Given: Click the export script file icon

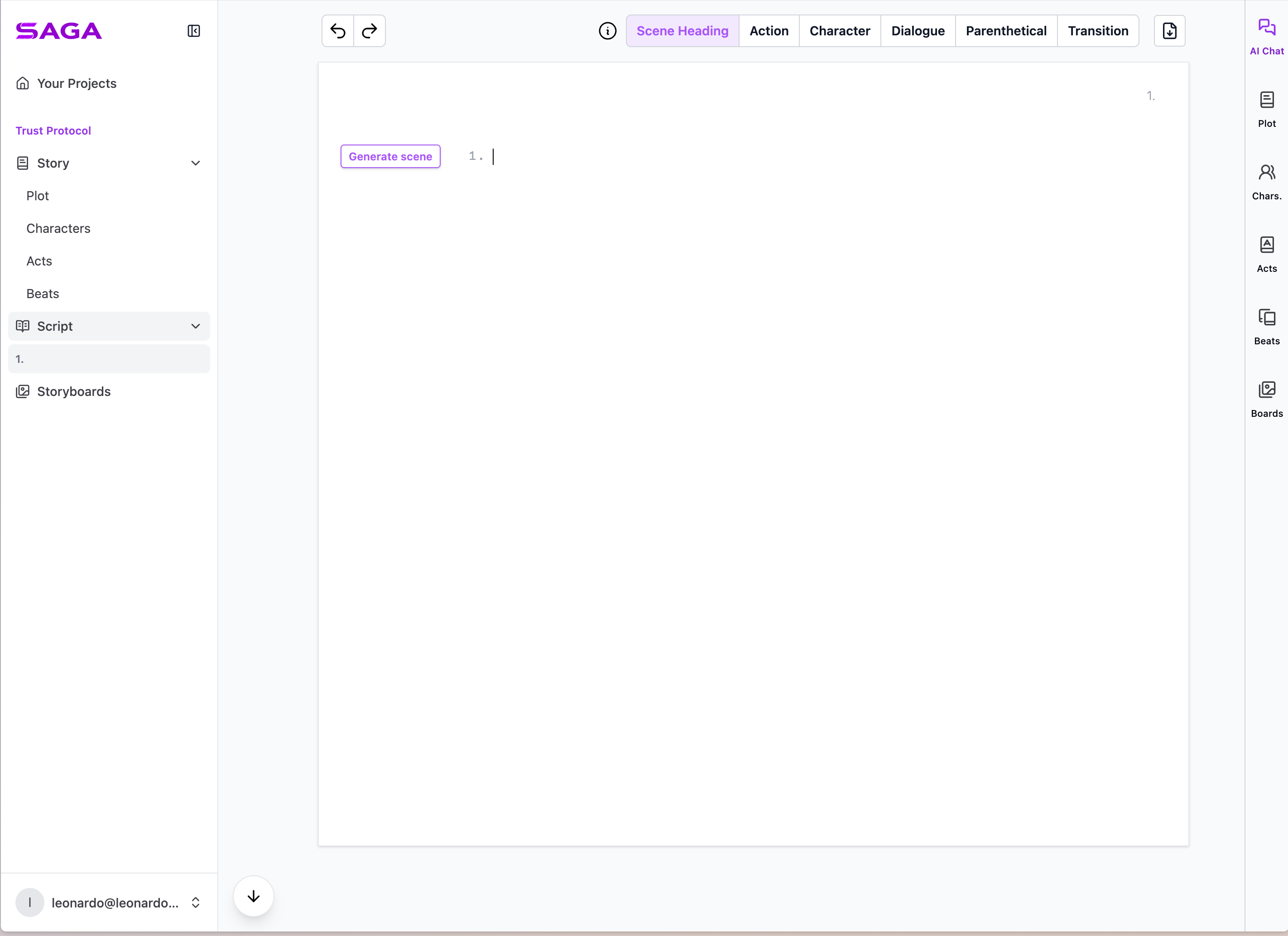Looking at the screenshot, I should click(x=1169, y=31).
